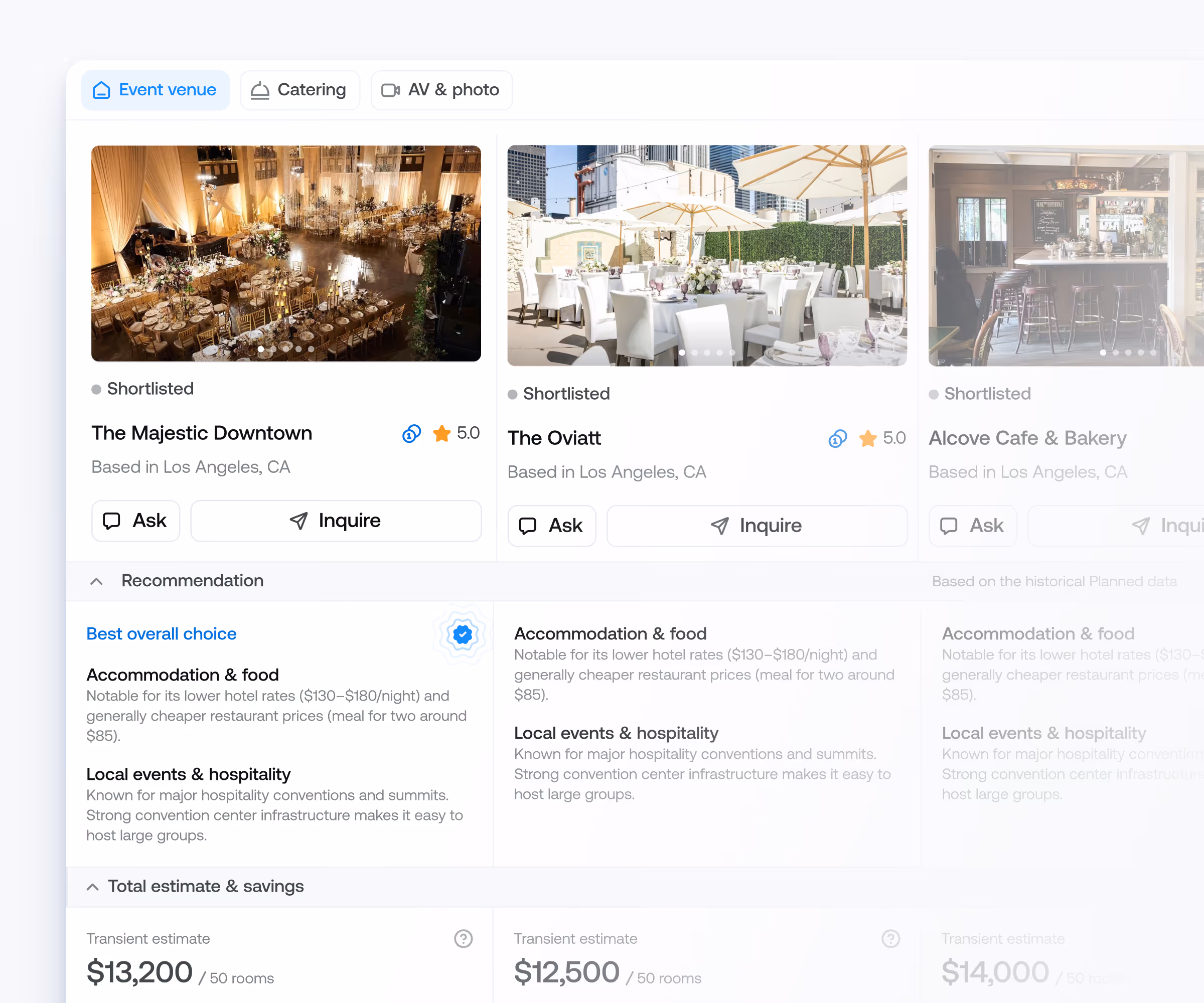Open Alcove Cafe & Bakery title
The image size is (1204, 1003).
(x=1028, y=438)
